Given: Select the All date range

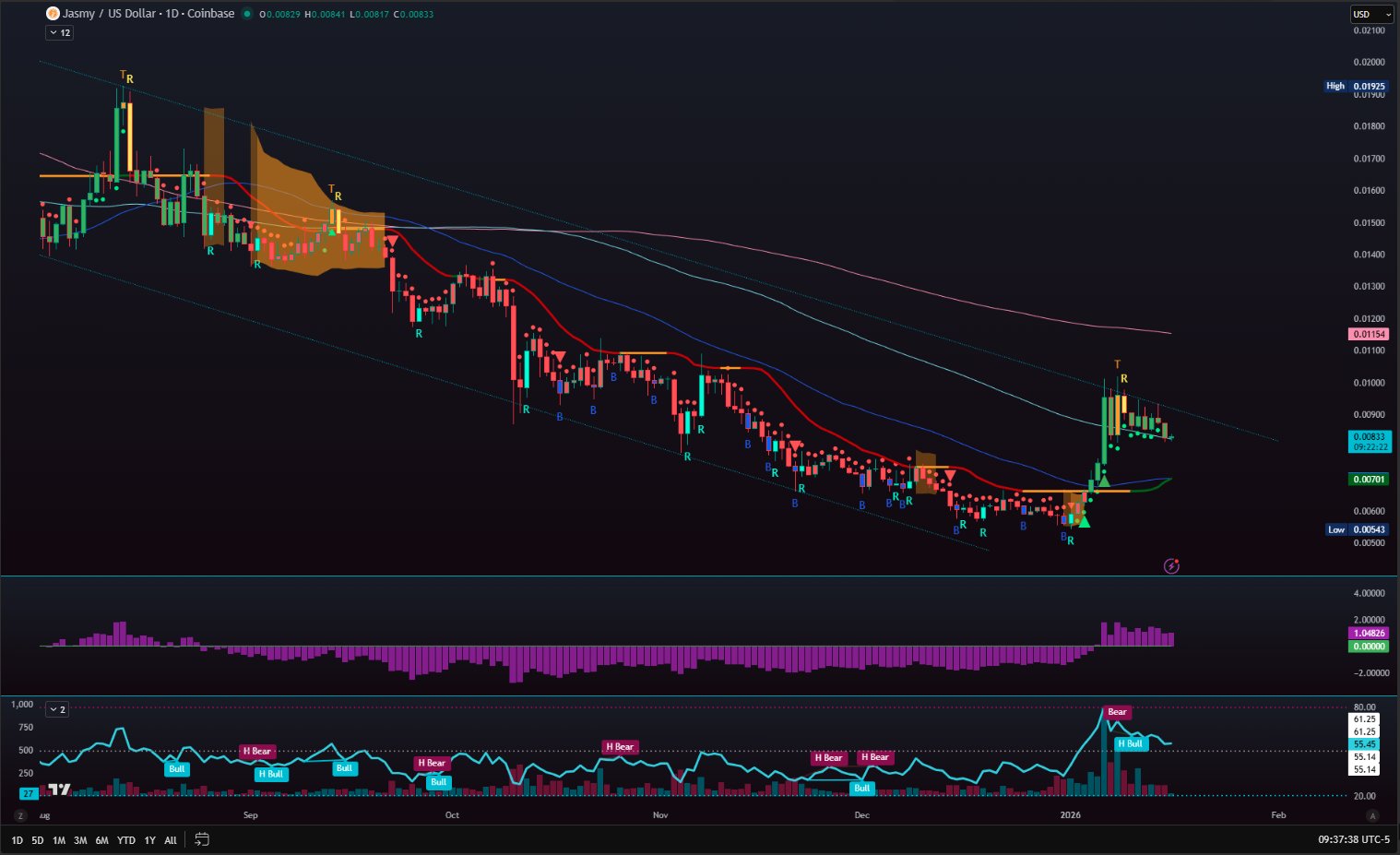Looking at the screenshot, I should (171, 840).
